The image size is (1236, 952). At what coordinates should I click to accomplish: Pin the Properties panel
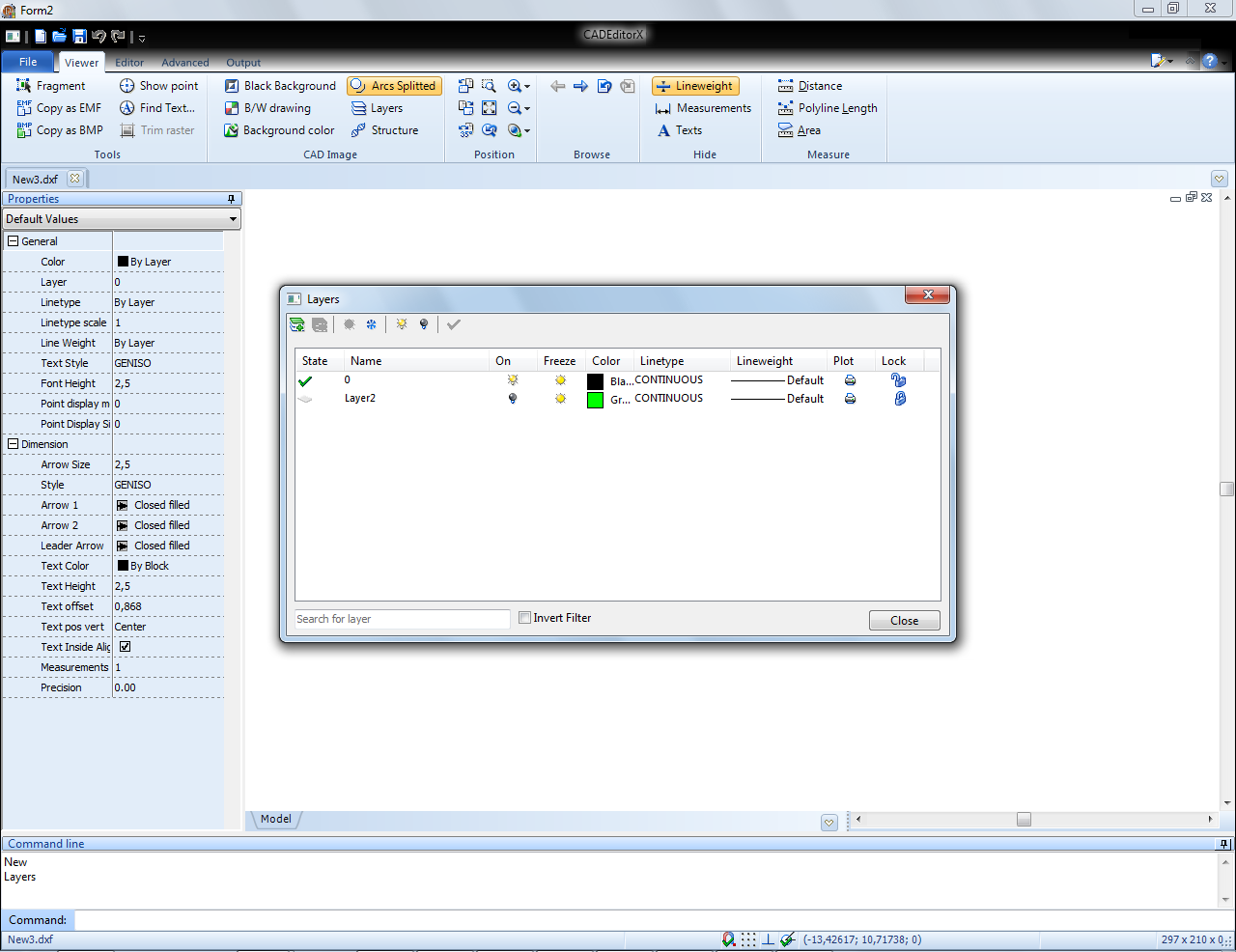point(232,199)
